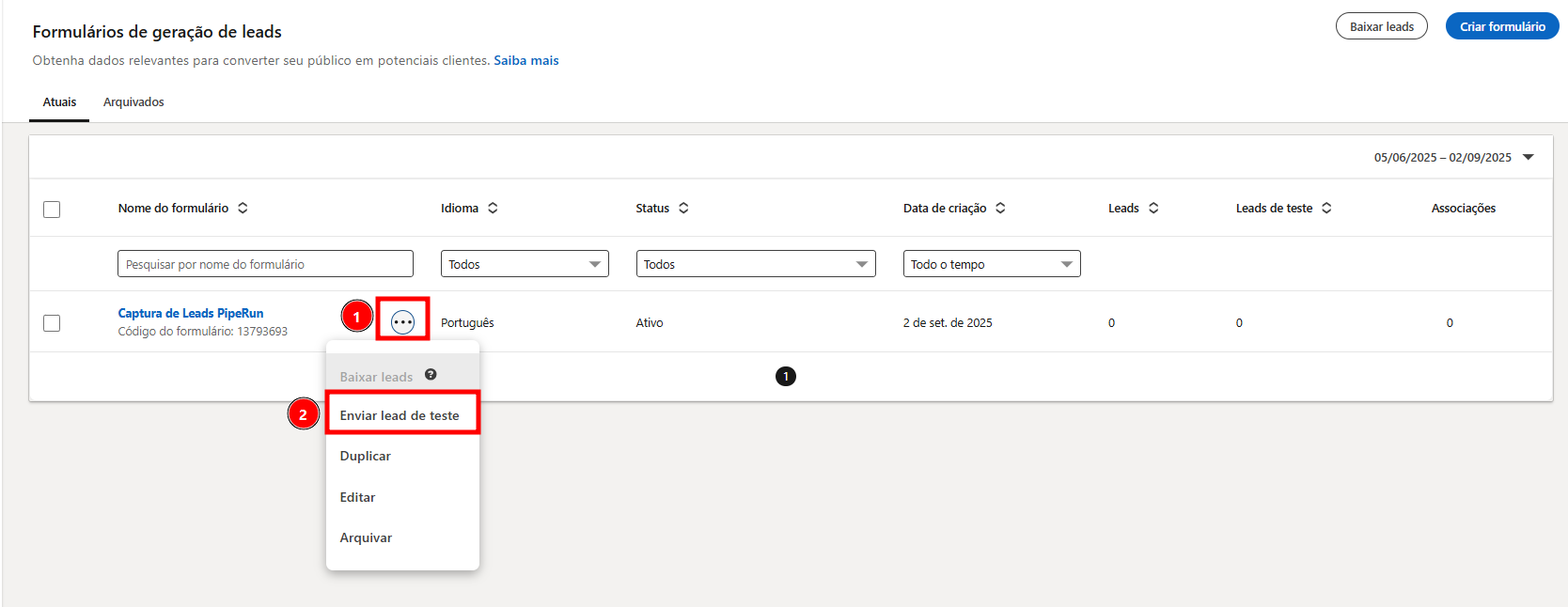Open the three-dots menu for Captura de Leads PipeRun
Image resolution: width=1568 pixels, height=607 pixels.
[x=402, y=322]
